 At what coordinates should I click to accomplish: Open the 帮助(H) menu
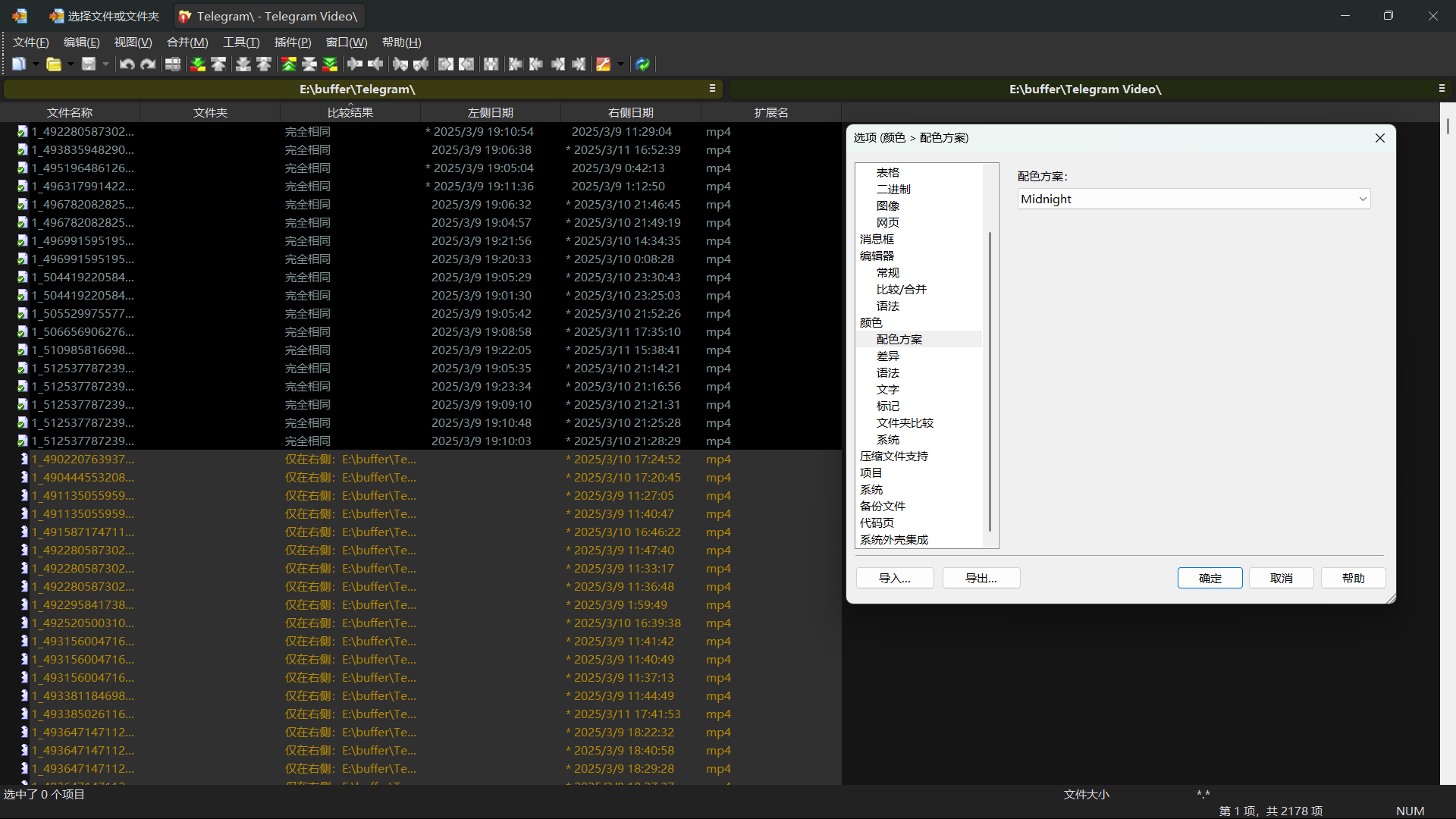(402, 42)
